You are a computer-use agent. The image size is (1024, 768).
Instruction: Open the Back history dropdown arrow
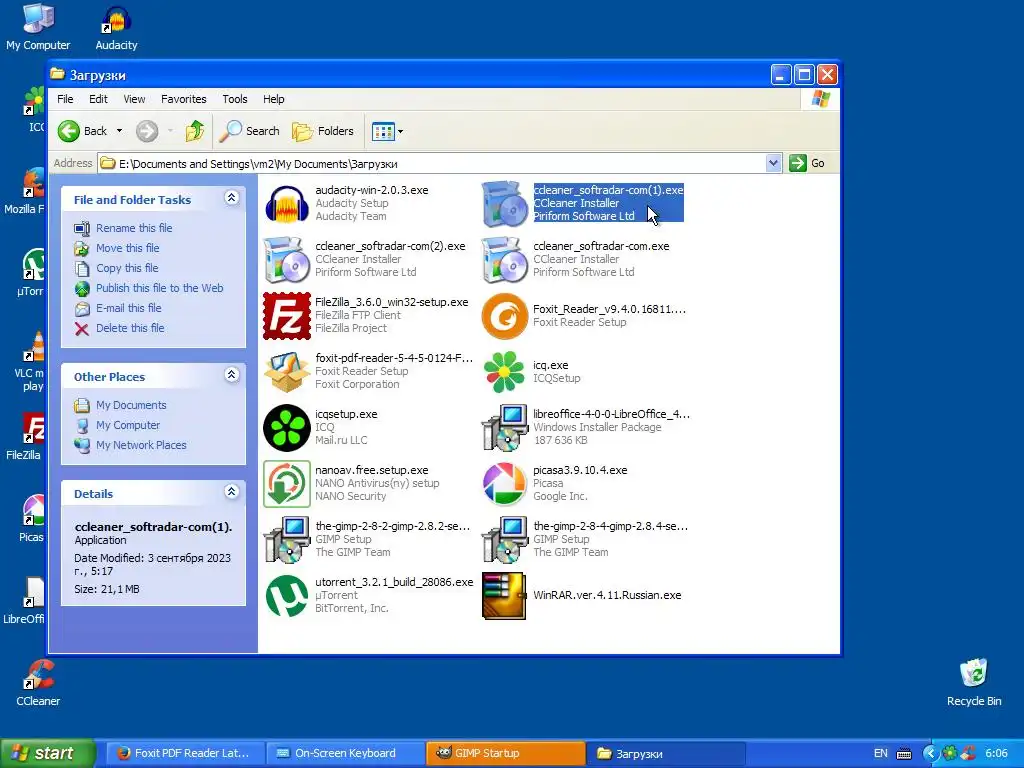pyautogui.click(x=120, y=131)
